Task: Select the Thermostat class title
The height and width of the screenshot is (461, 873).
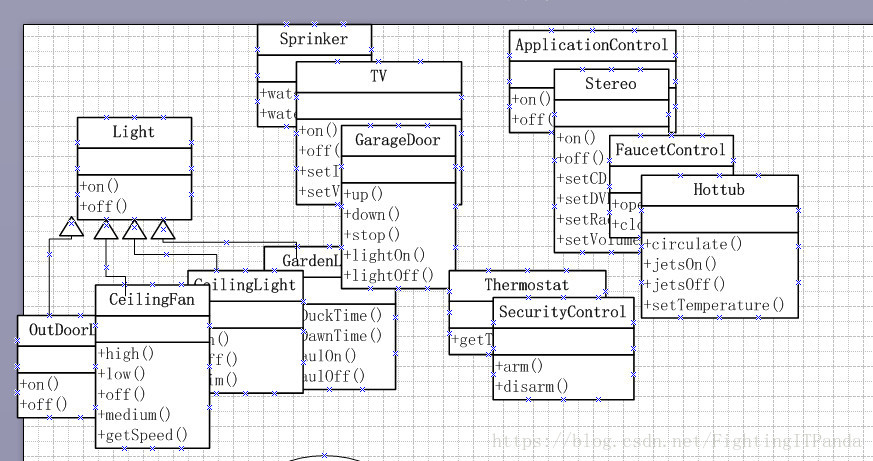Action: click(527, 285)
